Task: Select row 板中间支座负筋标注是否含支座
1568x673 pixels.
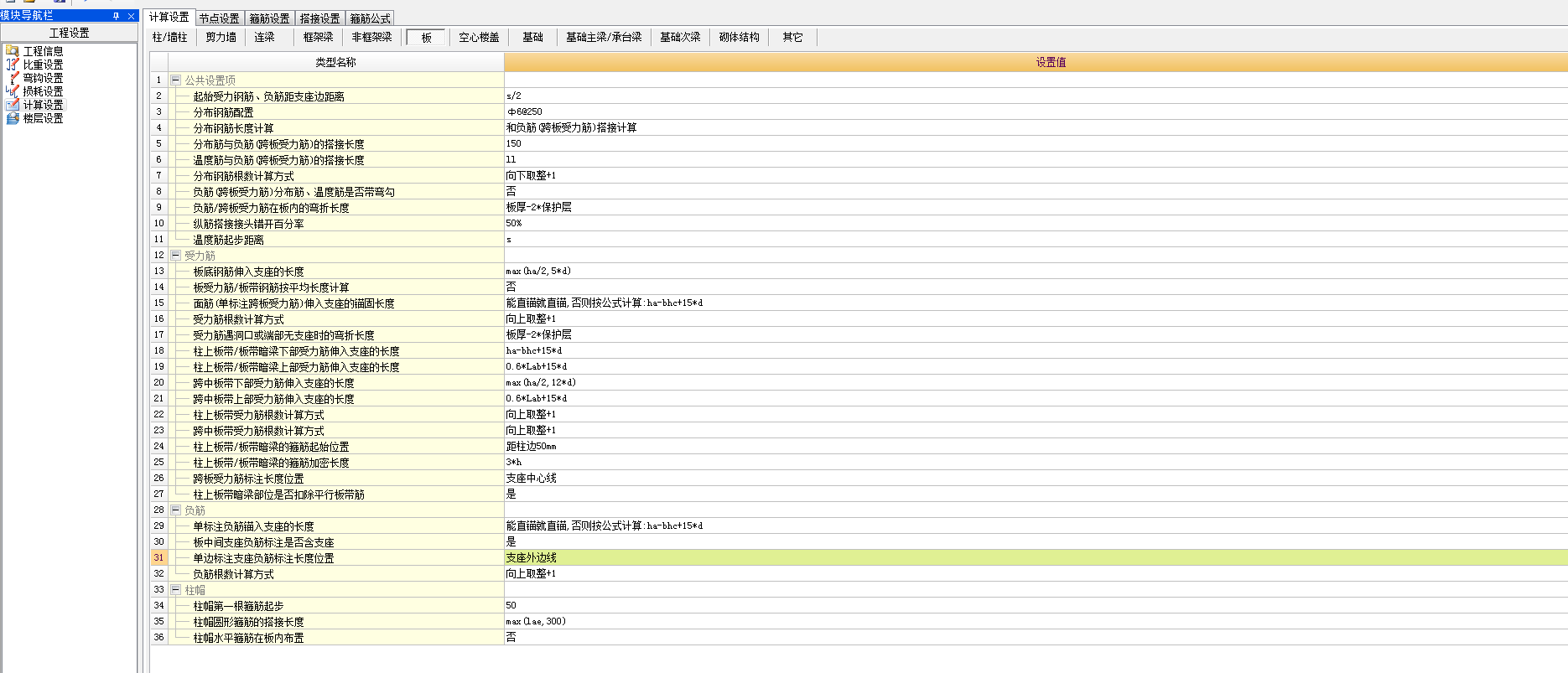Action: 336,542
